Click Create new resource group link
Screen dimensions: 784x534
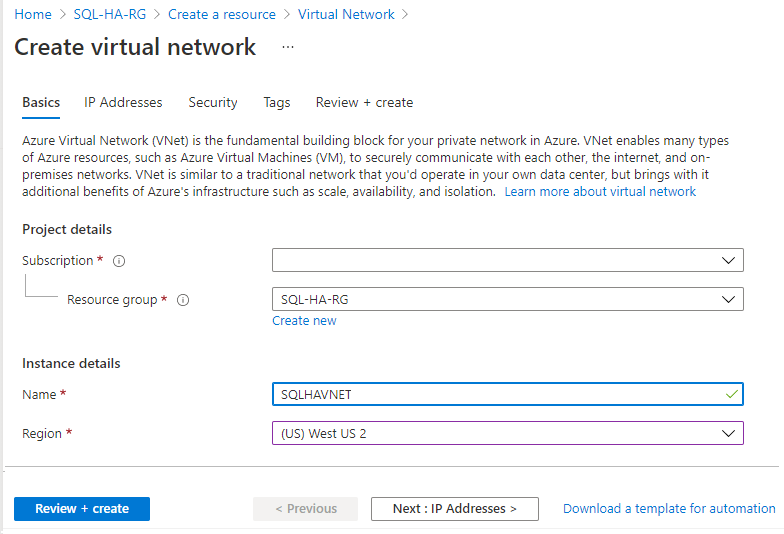tap(304, 321)
